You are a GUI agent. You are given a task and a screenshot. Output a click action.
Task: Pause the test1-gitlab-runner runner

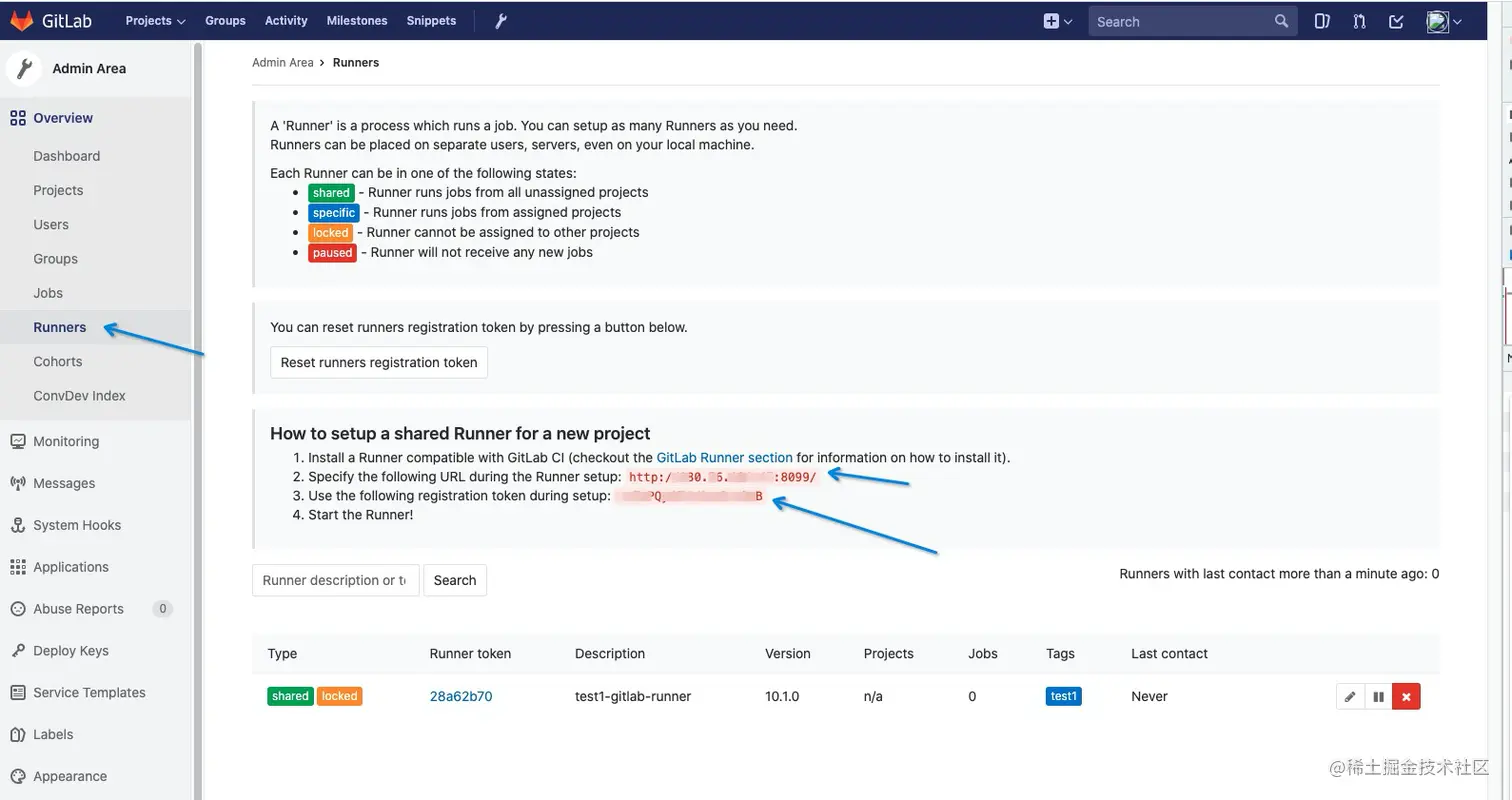tap(1378, 697)
